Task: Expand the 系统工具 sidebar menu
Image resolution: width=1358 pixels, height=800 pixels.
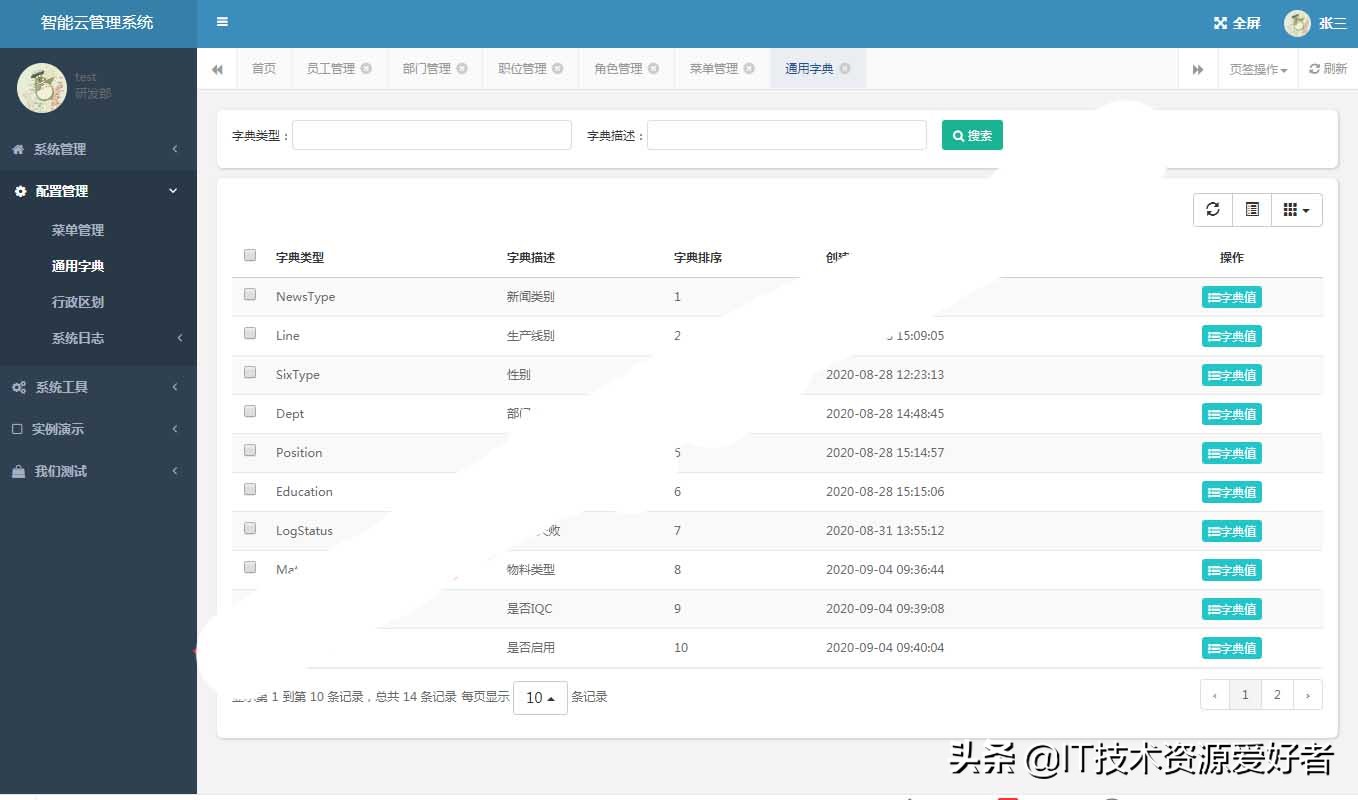Action: pos(98,387)
